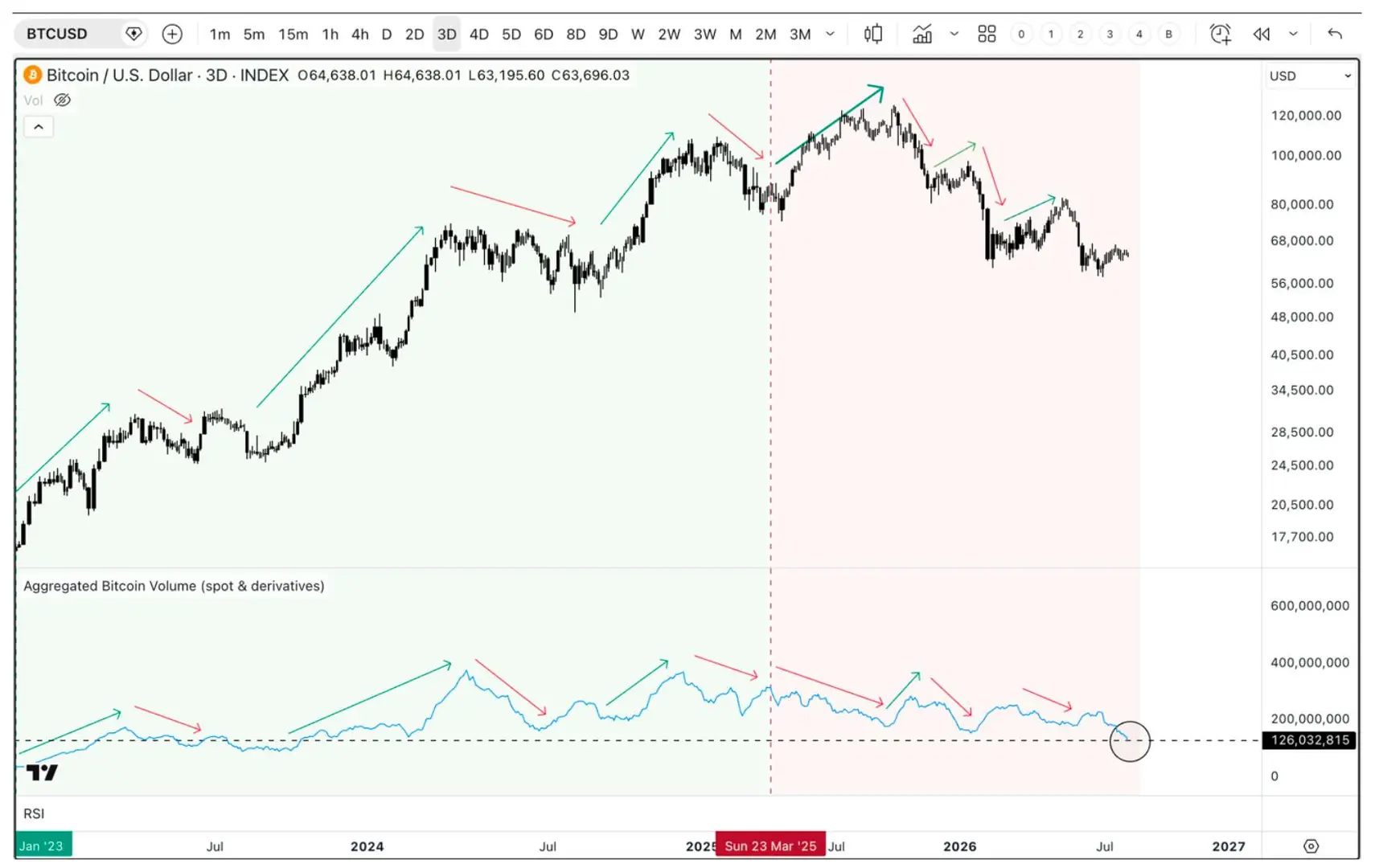Switch to the 4h timeframe
The width and height of the screenshot is (1375, 868).
click(359, 35)
